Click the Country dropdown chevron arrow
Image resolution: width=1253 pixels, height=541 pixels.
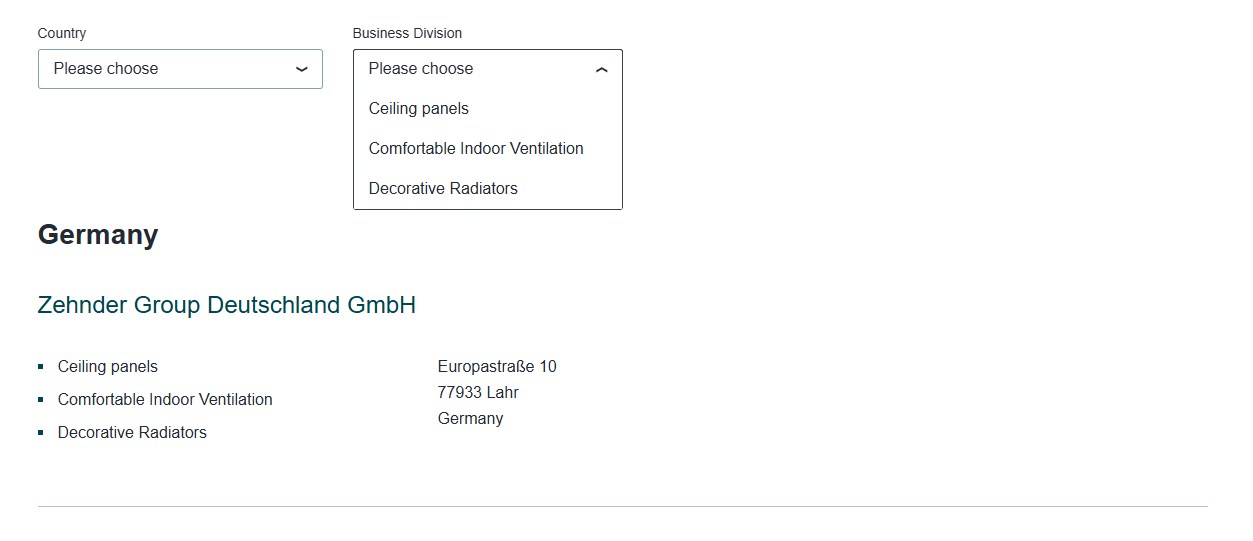click(302, 69)
